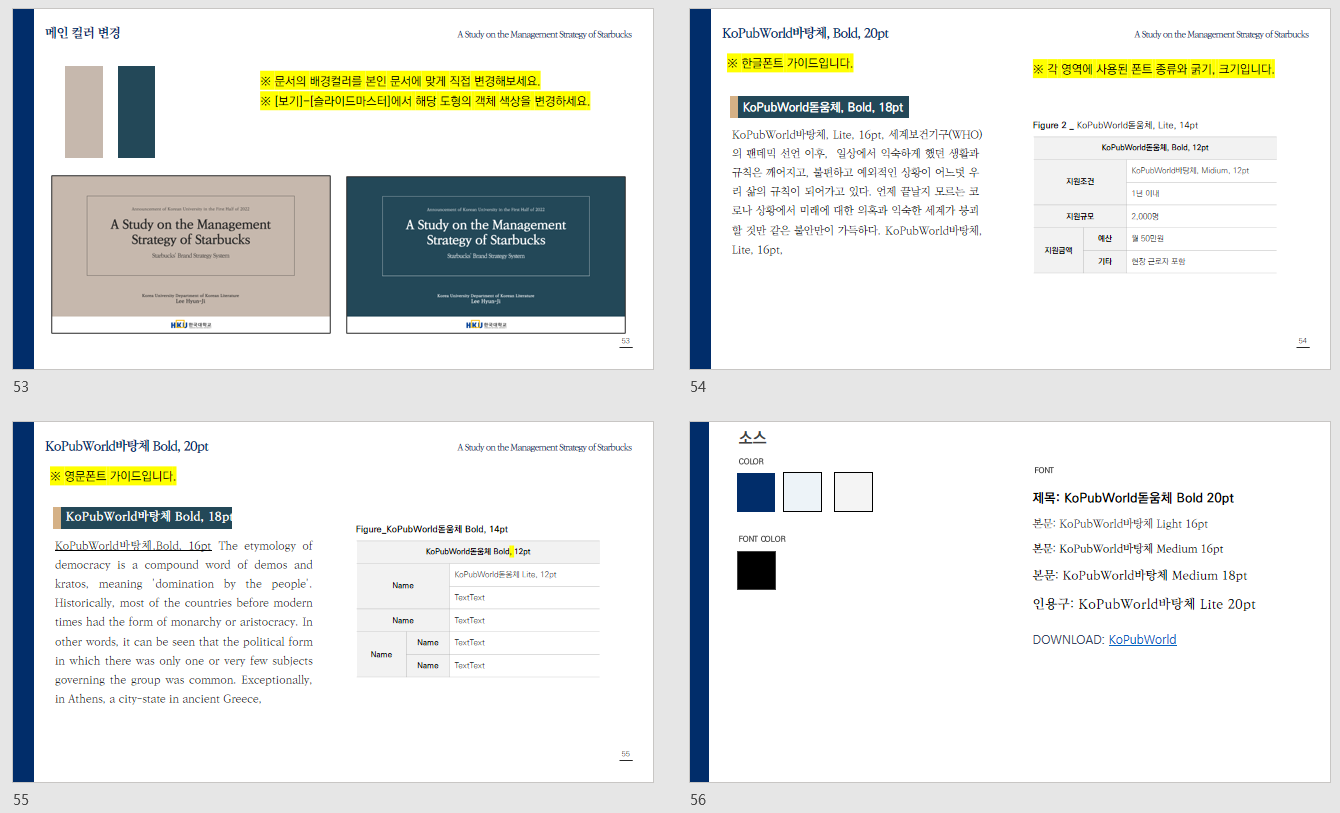
Task: Click the Figure 2 caption on slide 54
Action: pos(1115,125)
